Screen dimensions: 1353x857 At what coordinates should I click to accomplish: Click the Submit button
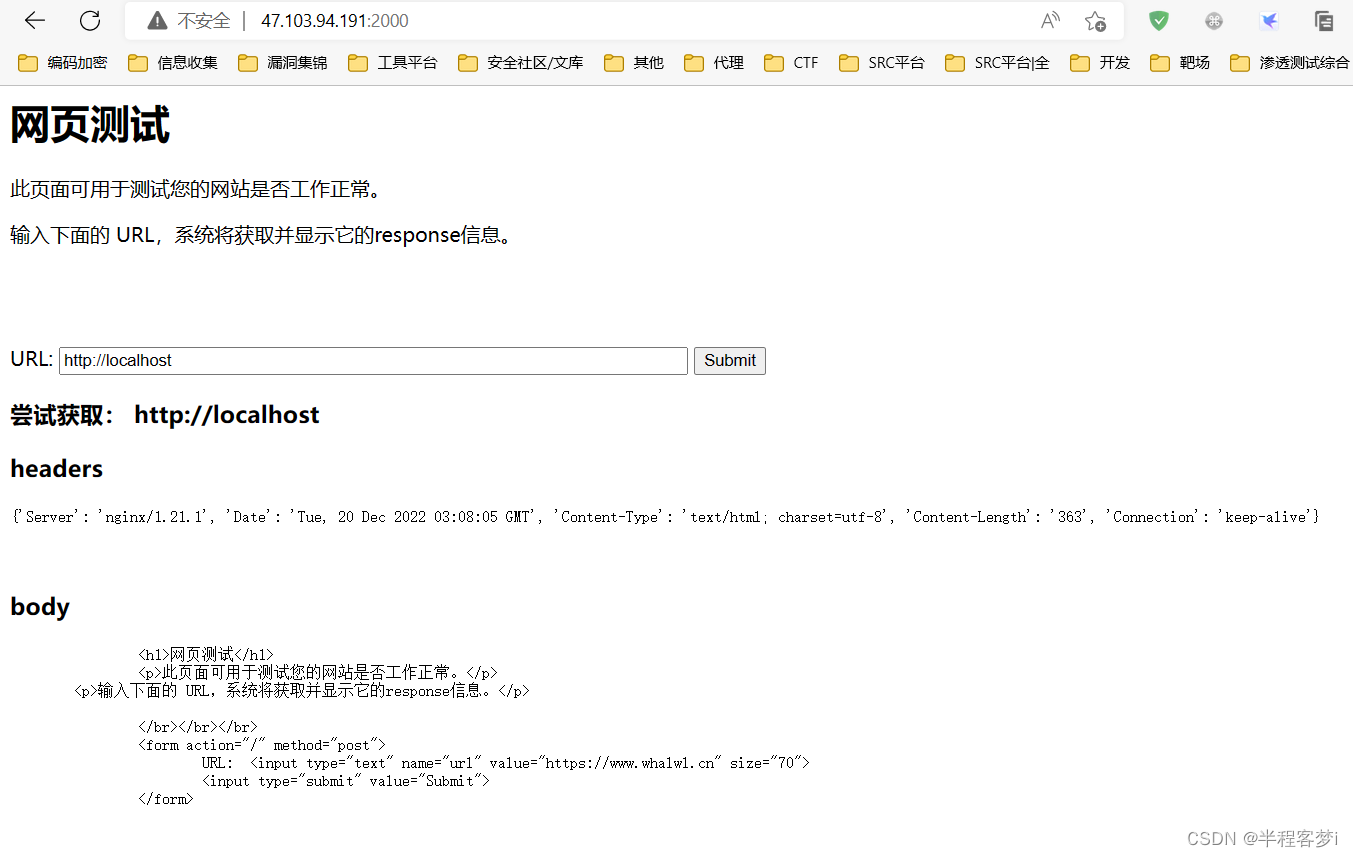click(x=730, y=361)
